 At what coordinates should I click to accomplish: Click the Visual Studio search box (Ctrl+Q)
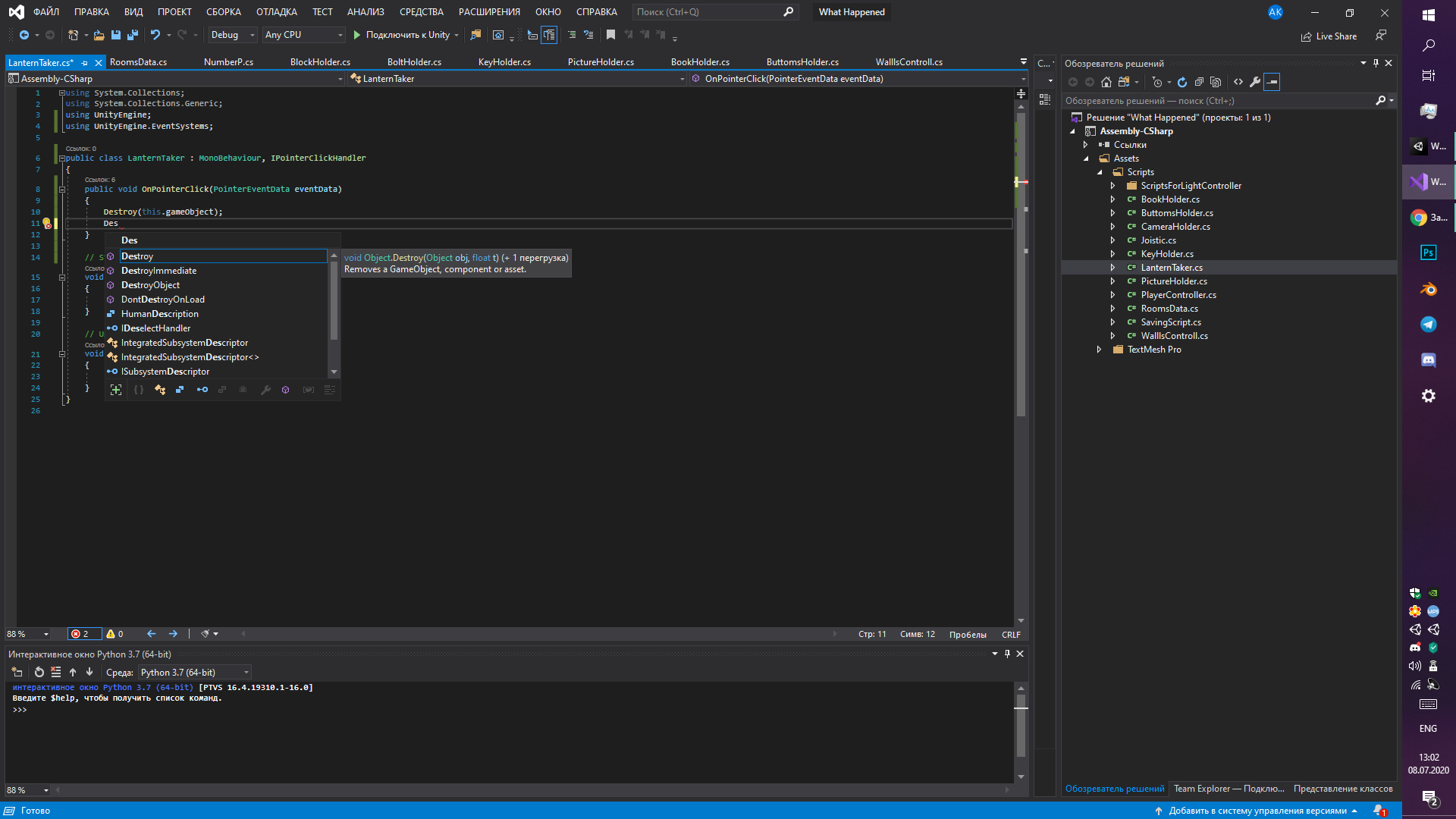(715, 12)
